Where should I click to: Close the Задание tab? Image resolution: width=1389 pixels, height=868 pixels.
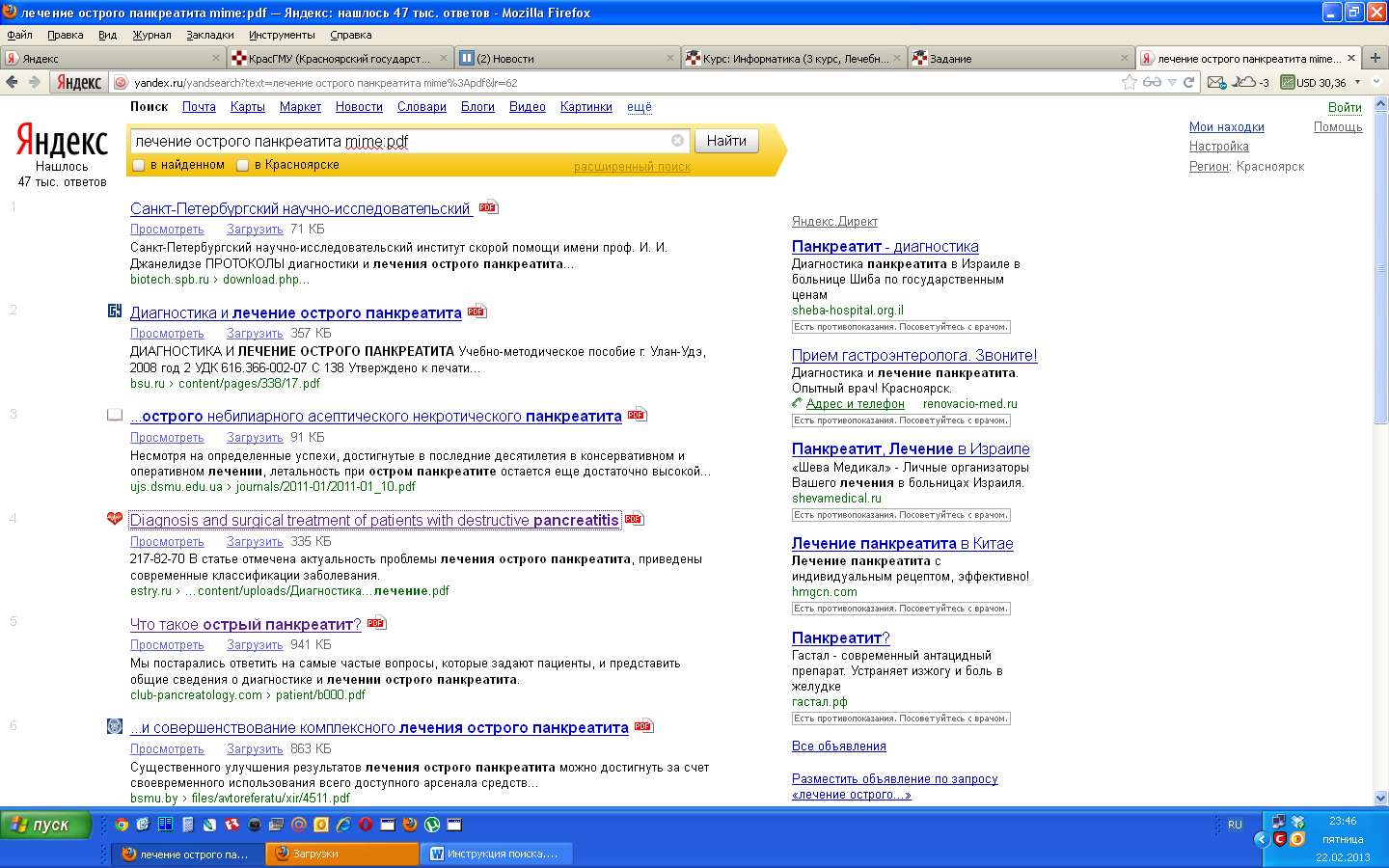click(x=1124, y=58)
